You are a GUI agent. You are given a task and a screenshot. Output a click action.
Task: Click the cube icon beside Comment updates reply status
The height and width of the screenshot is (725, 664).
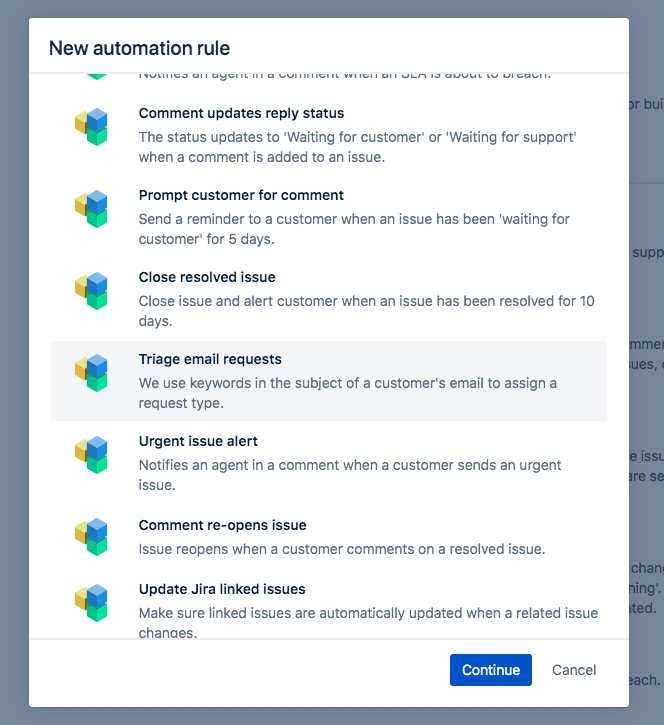pos(91,127)
